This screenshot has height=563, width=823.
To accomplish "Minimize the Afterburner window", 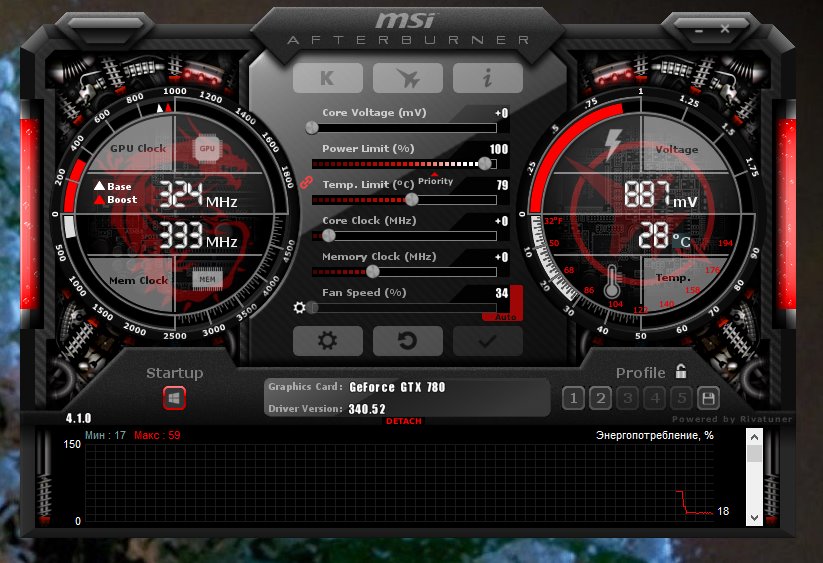I will pos(699,31).
